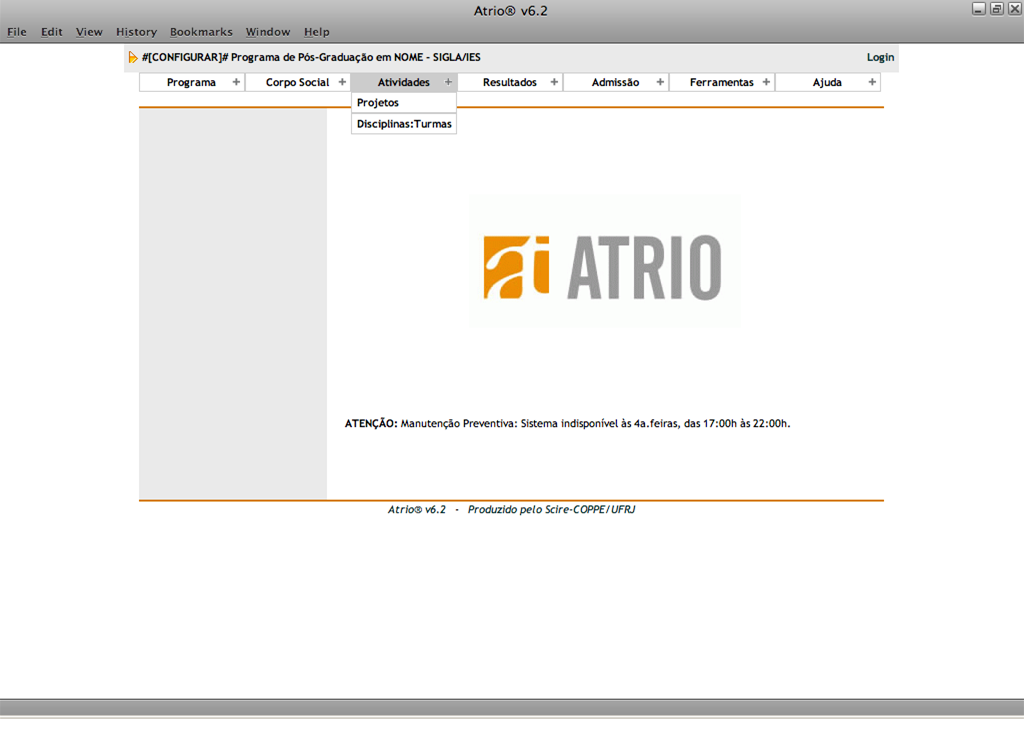The image size is (1024, 744).
Task: Select Projetos from the Atividades submenu
Action: coord(378,103)
